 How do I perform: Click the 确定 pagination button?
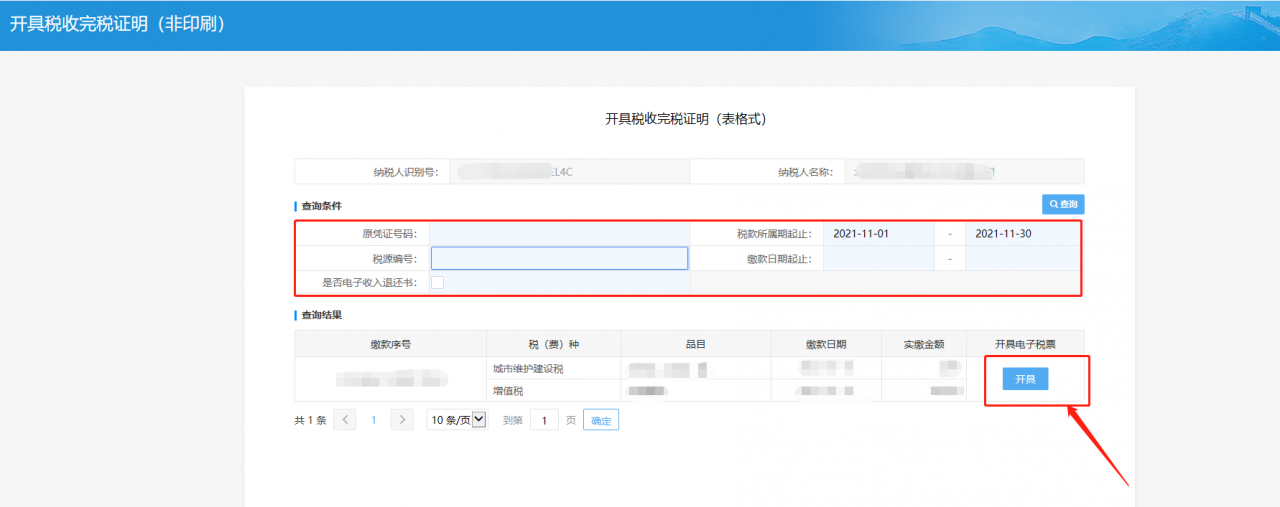[601, 420]
